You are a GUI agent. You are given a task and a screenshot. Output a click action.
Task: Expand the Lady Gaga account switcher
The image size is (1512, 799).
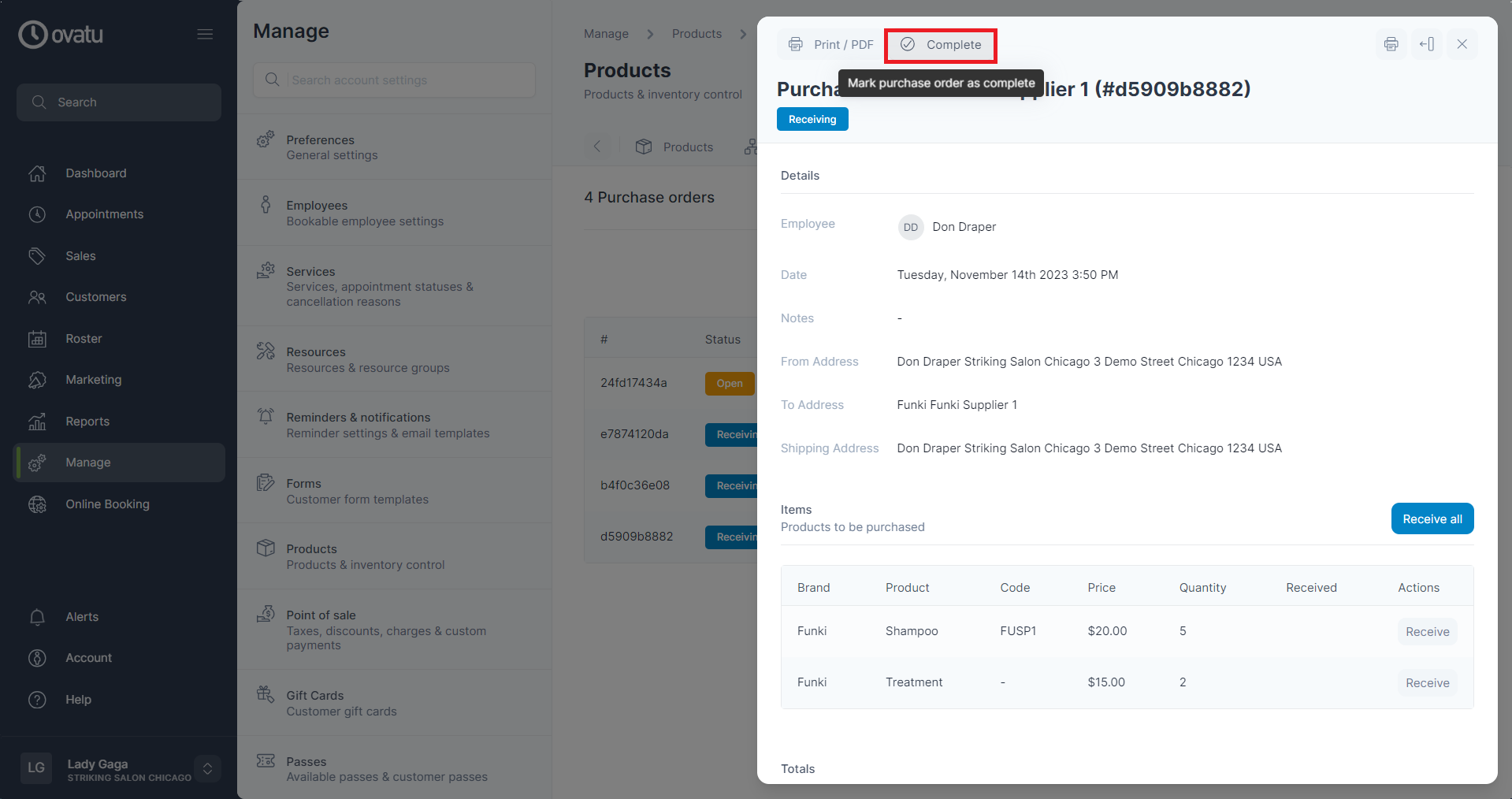click(207, 768)
